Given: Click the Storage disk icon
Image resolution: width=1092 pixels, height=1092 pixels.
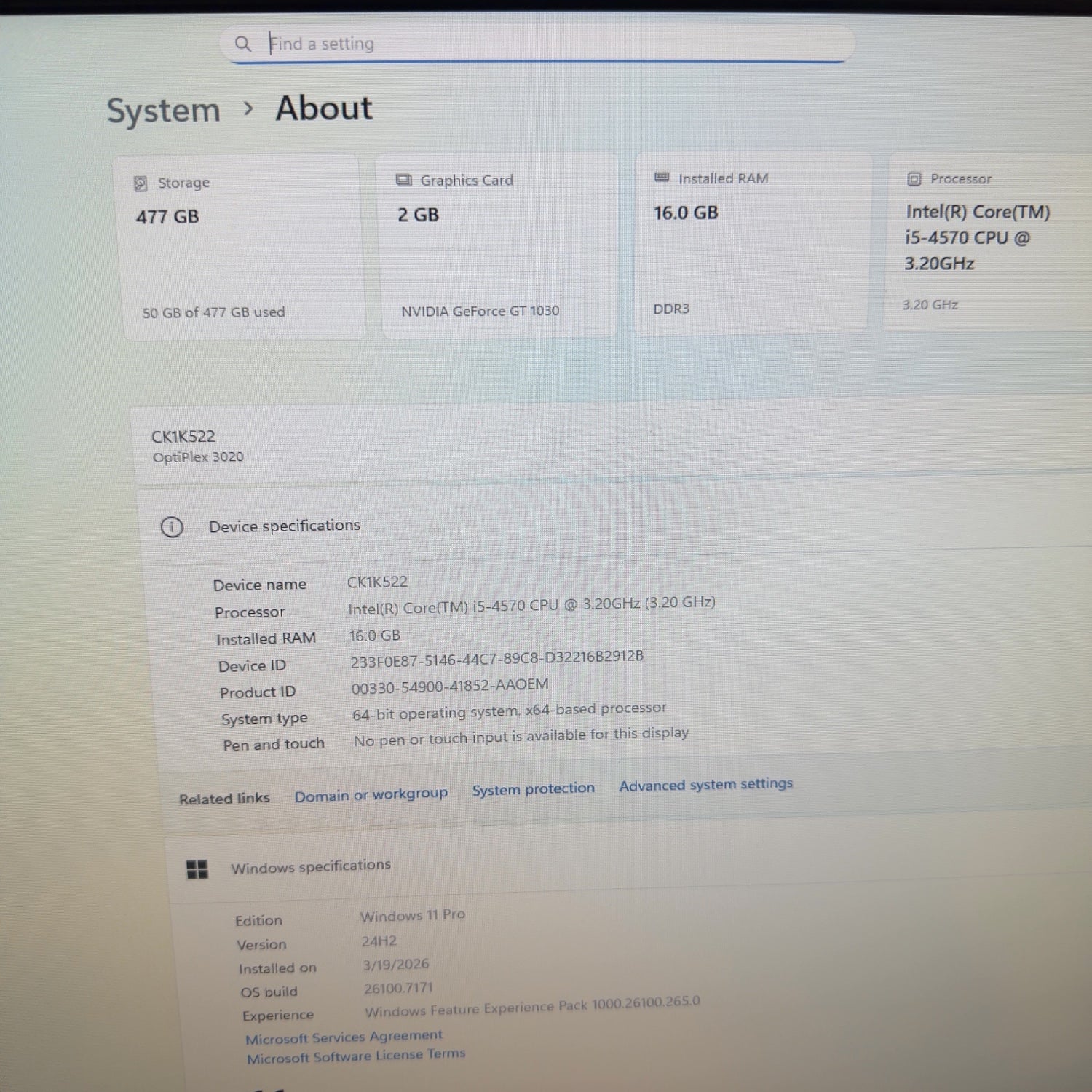Looking at the screenshot, I should coord(141,183).
